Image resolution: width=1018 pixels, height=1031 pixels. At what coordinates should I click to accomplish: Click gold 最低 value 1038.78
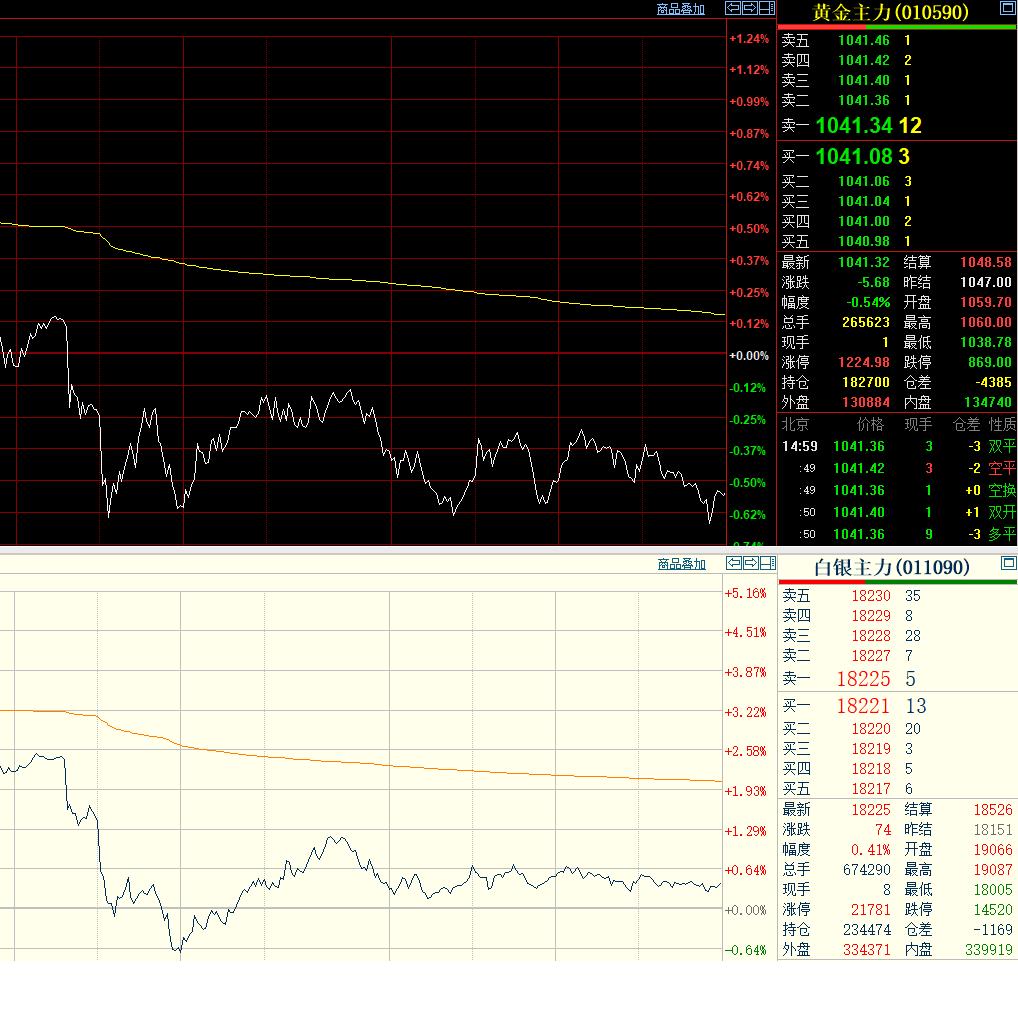pos(985,343)
